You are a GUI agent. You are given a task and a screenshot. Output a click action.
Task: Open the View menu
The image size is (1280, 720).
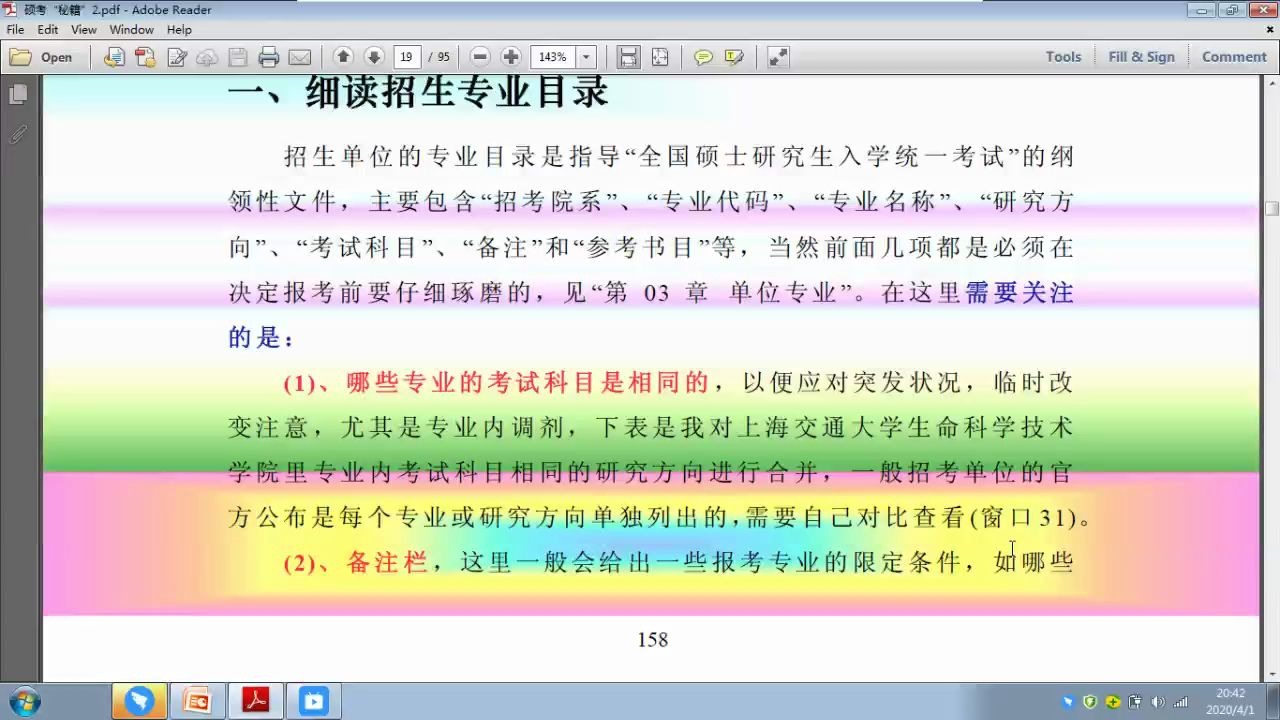[x=83, y=29]
